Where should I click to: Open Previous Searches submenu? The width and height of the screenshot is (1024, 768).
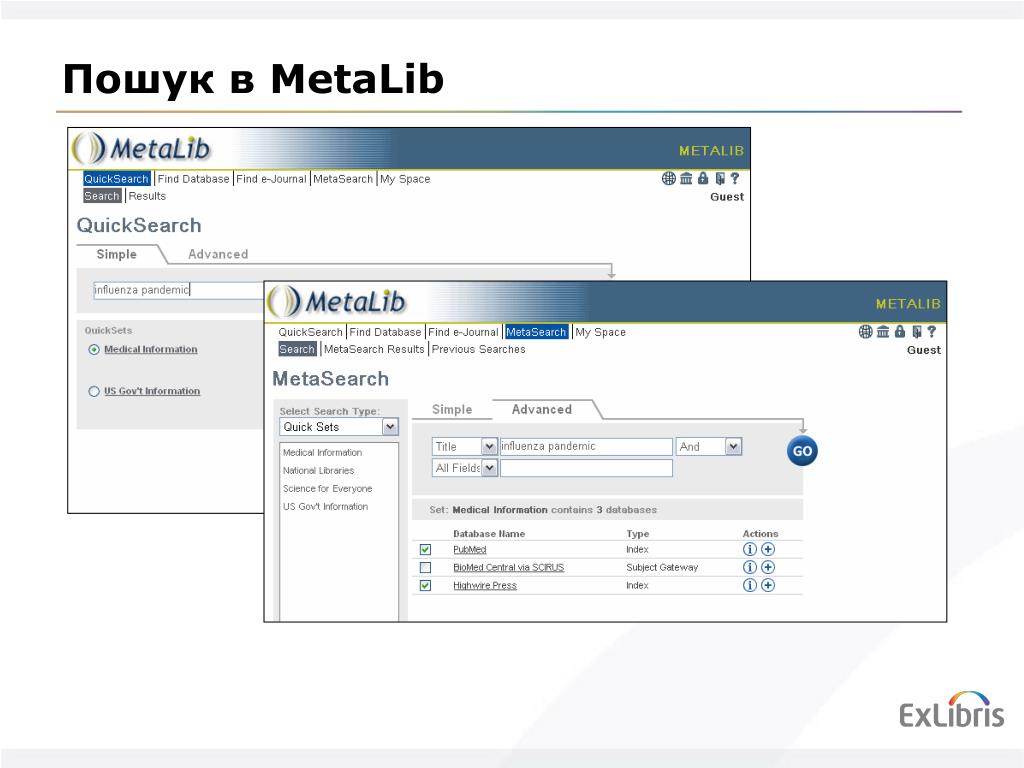pyautogui.click(x=479, y=349)
